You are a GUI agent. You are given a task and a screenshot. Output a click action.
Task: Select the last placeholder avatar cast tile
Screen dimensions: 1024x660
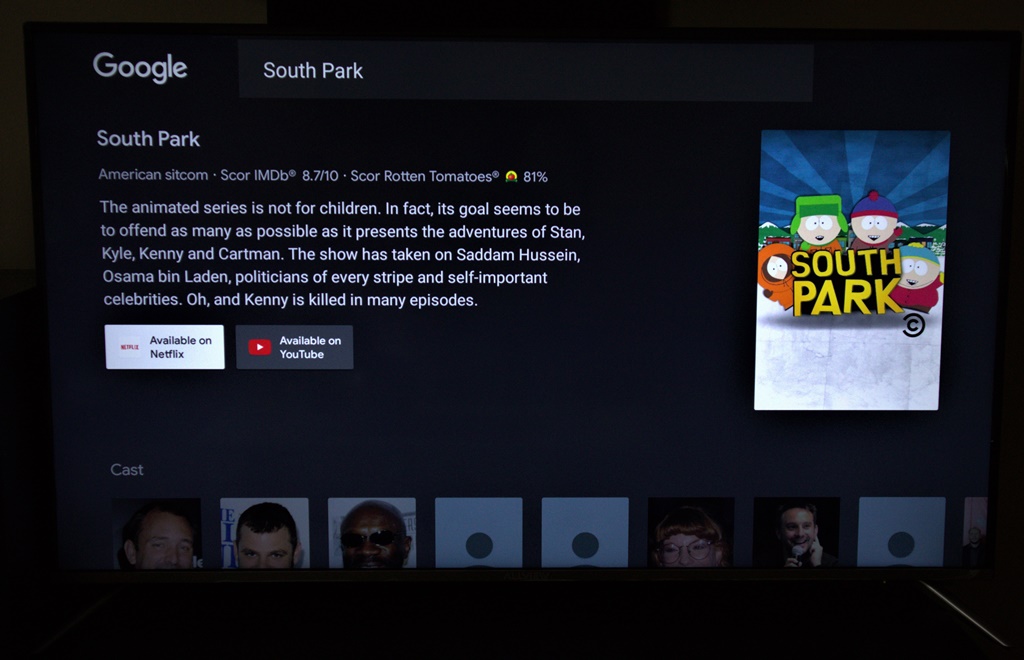point(901,531)
